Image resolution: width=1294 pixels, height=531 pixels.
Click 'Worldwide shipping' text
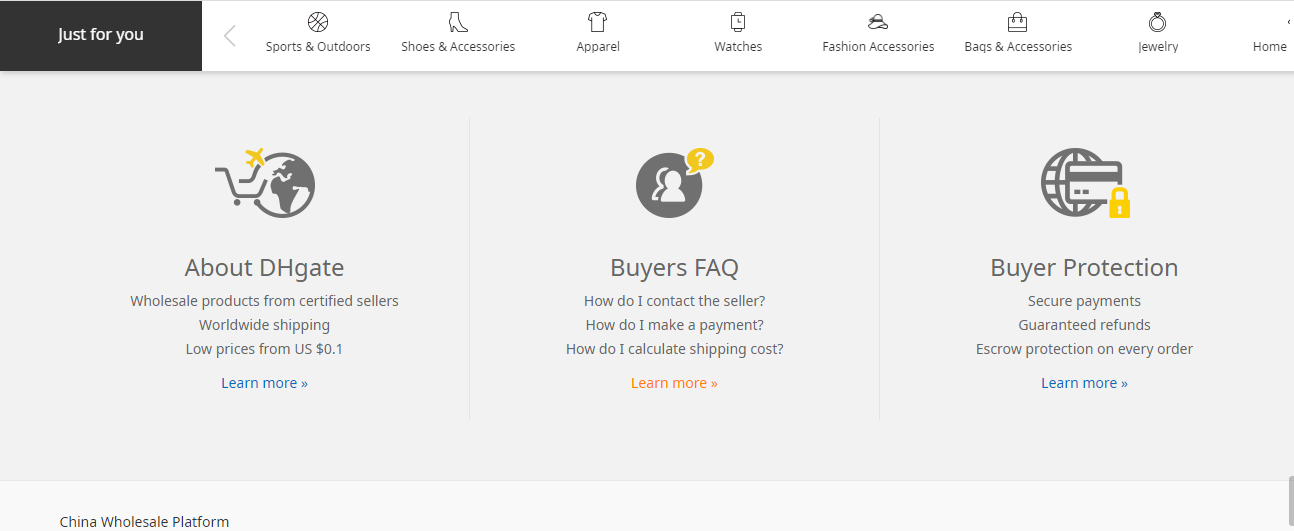pos(264,325)
